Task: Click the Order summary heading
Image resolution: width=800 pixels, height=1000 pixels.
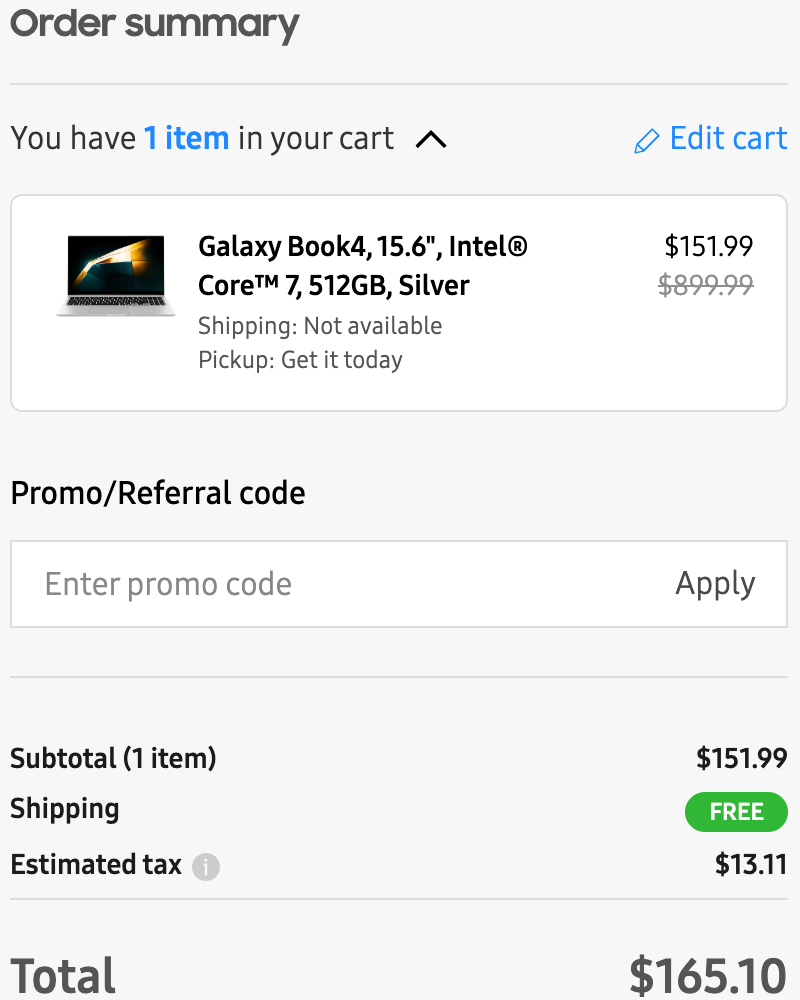Action: (x=155, y=23)
